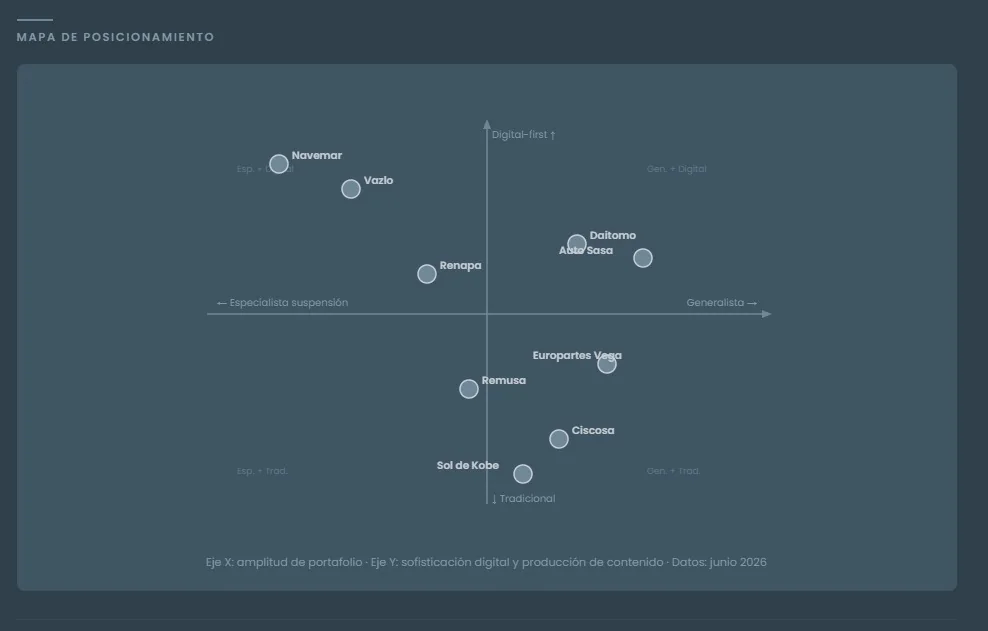
Task: Click the Gen. + Digital quadrant label
Action: coord(677,169)
